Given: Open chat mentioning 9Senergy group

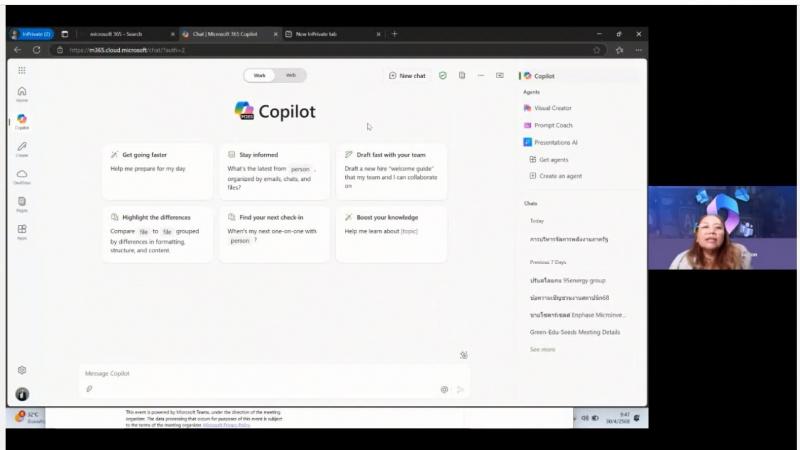Looking at the screenshot, I should (x=567, y=281).
